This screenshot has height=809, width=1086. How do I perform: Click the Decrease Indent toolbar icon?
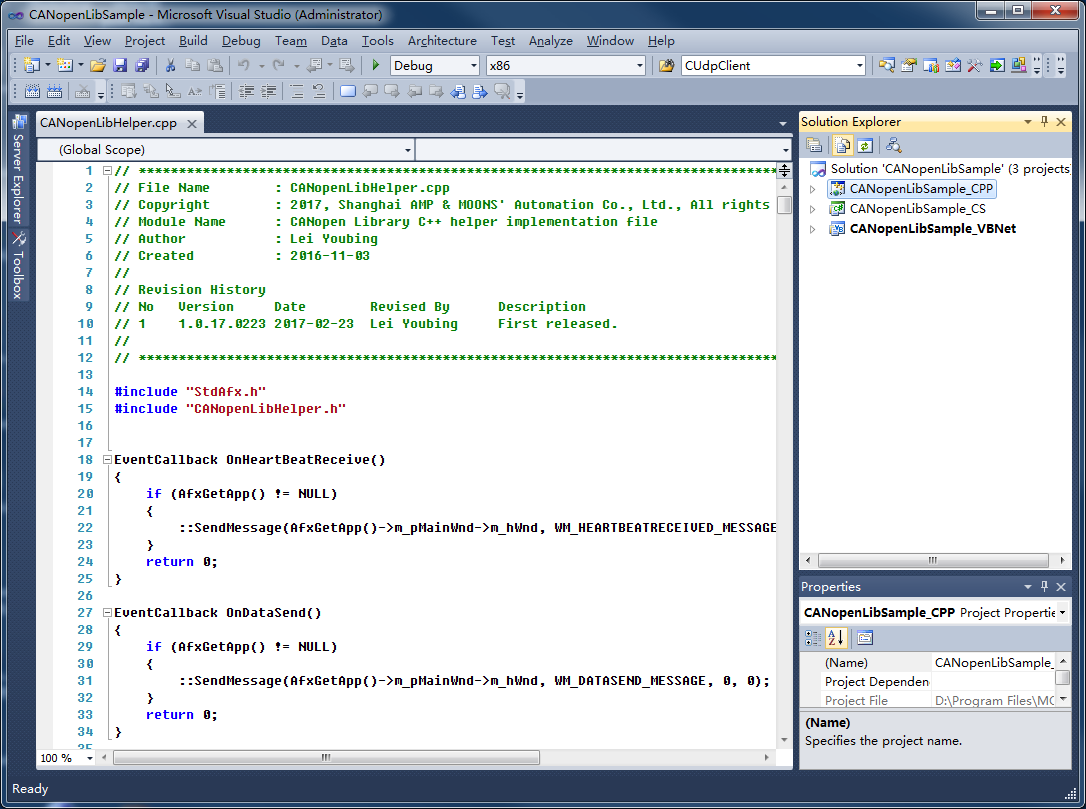tap(246, 91)
